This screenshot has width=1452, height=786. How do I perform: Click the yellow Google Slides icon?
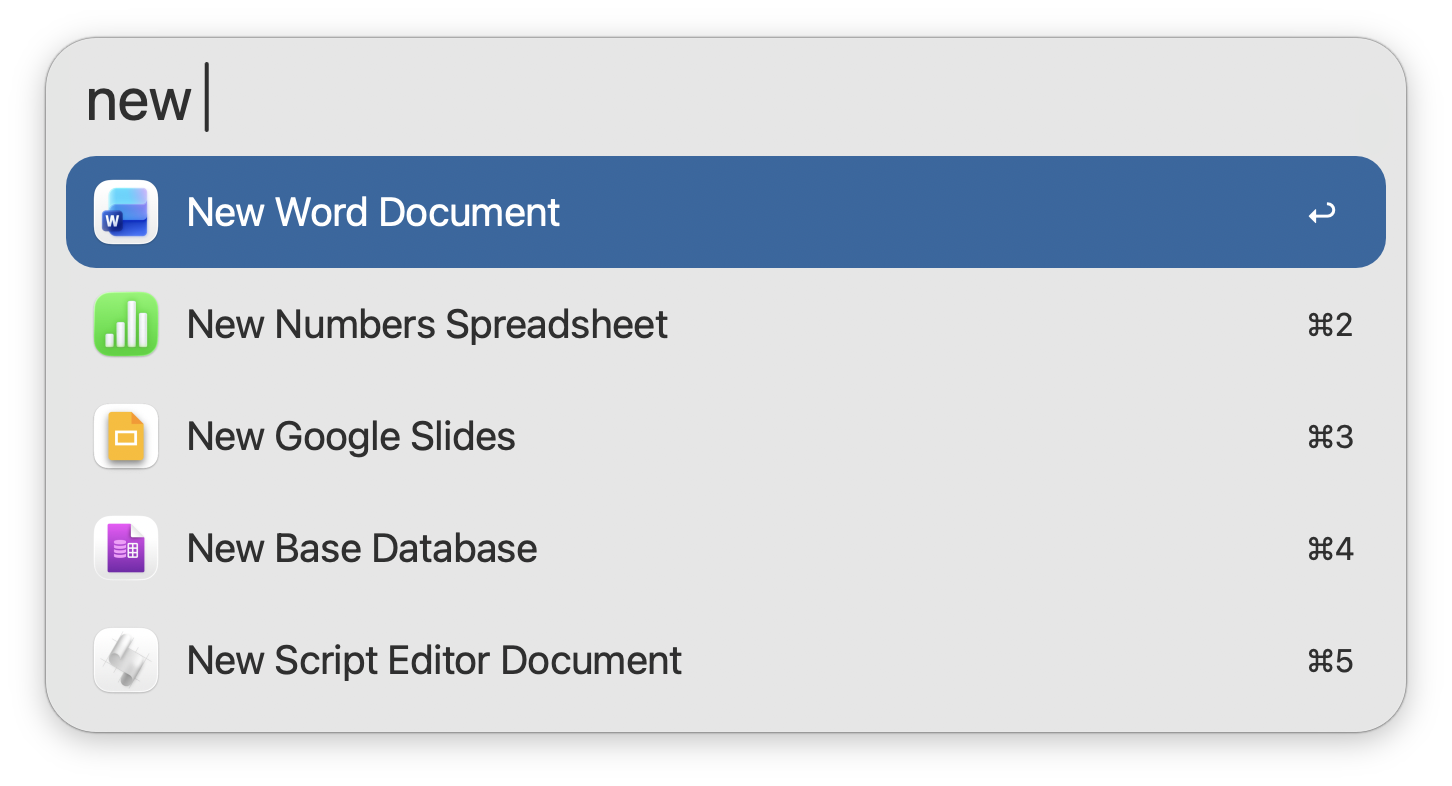[126, 436]
